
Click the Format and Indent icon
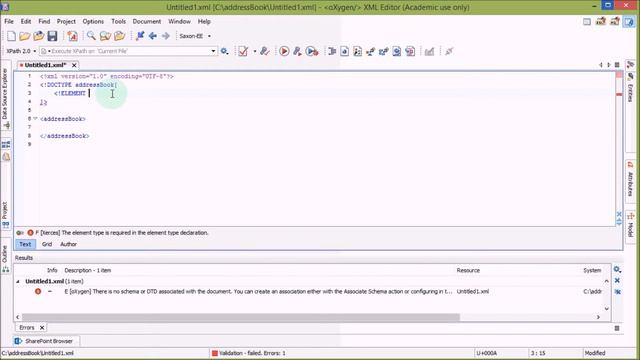[x=332, y=51]
